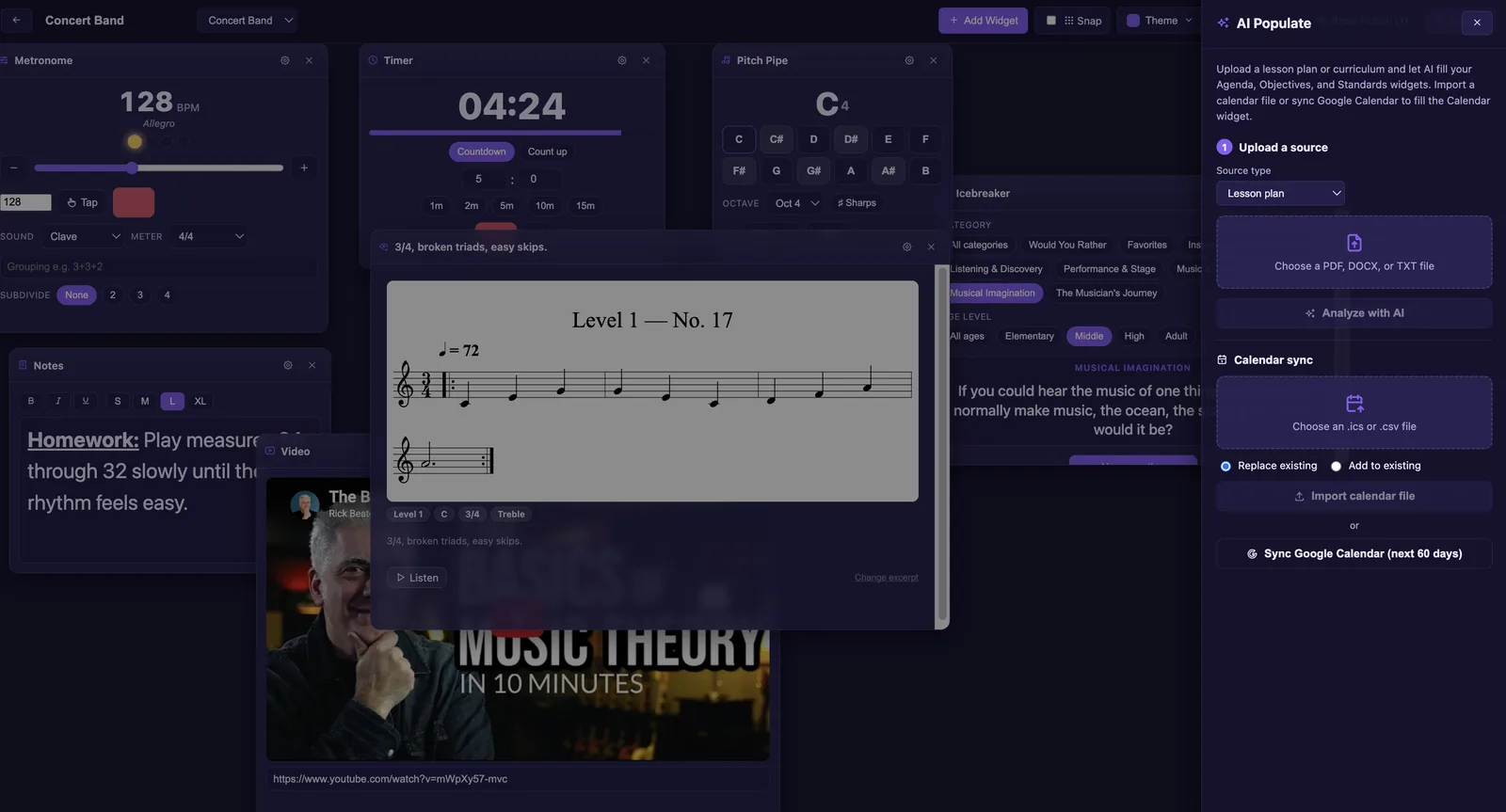Viewport: 1506px width, 812px height.
Task: Select Add to existing radio option
Action: tap(1336, 466)
